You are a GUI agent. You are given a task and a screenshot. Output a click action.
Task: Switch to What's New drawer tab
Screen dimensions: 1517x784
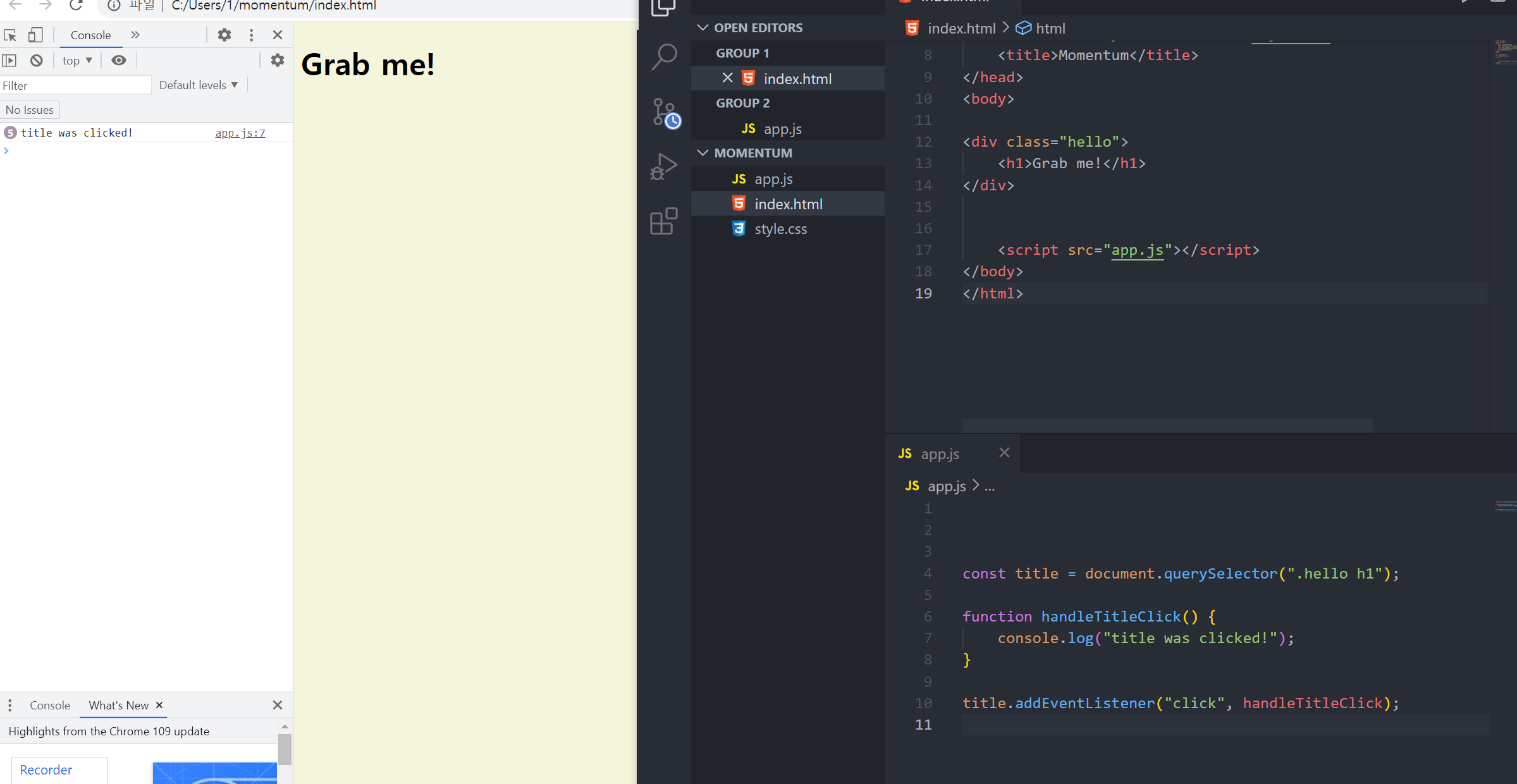pos(118,705)
